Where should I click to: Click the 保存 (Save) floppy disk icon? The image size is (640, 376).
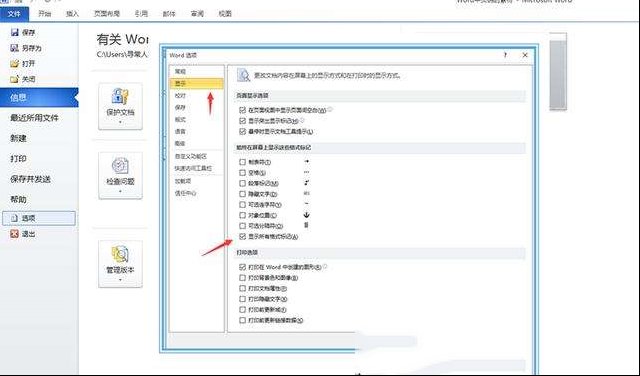coord(15,32)
